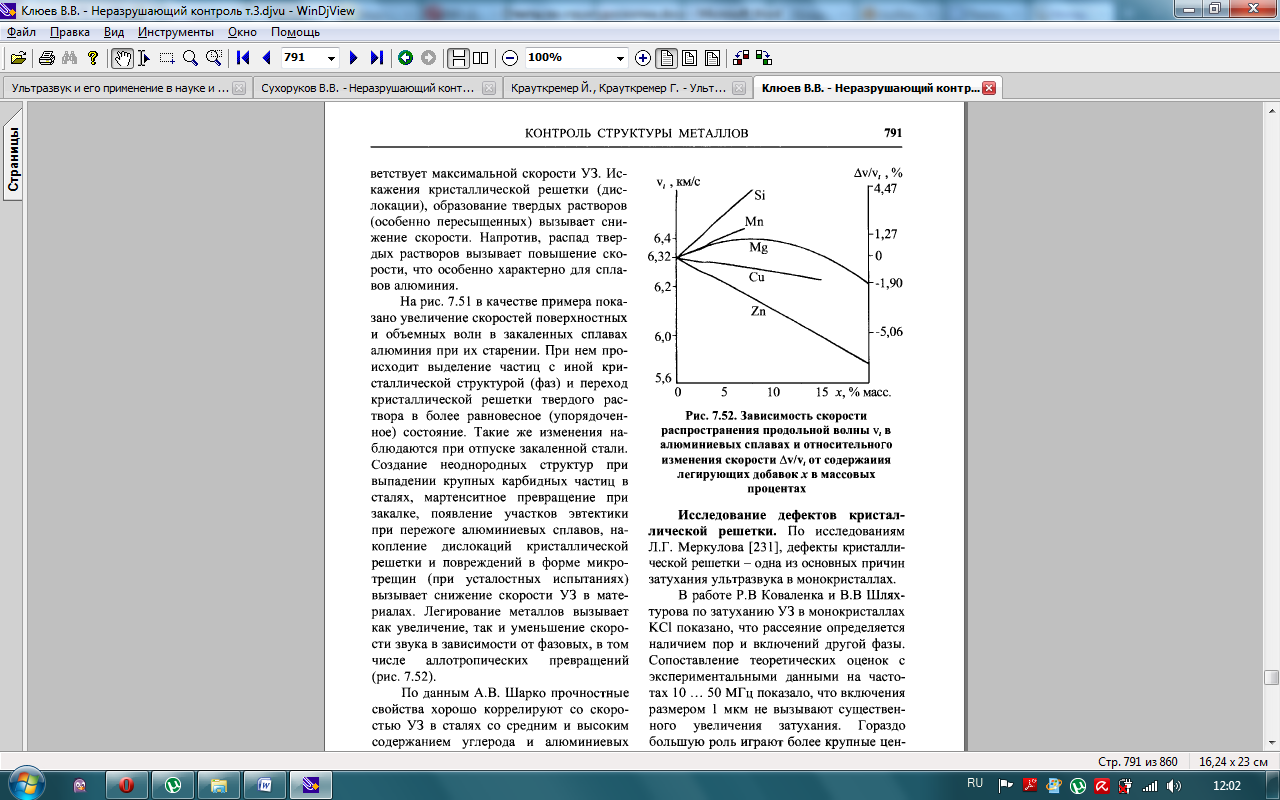The image size is (1280, 800).
Task: Click the rotate left toolbar icon
Action: coord(741,58)
